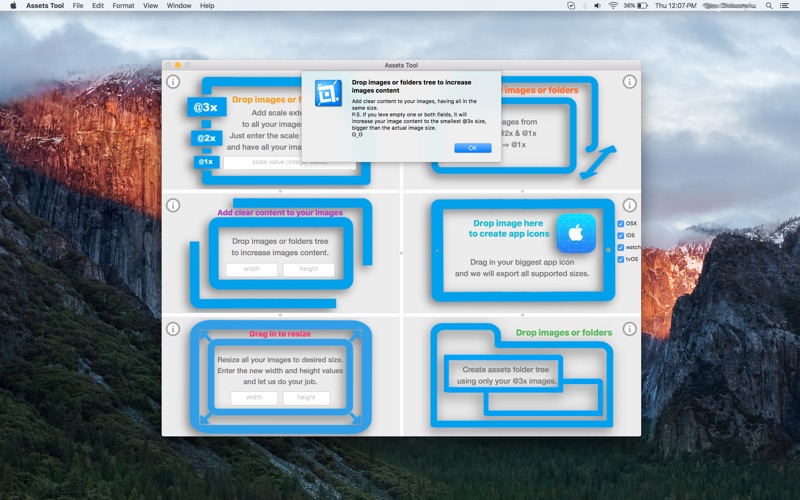Image resolution: width=800 pixels, height=500 pixels.
Task: Open the Help menu
Action: point(207,6)
